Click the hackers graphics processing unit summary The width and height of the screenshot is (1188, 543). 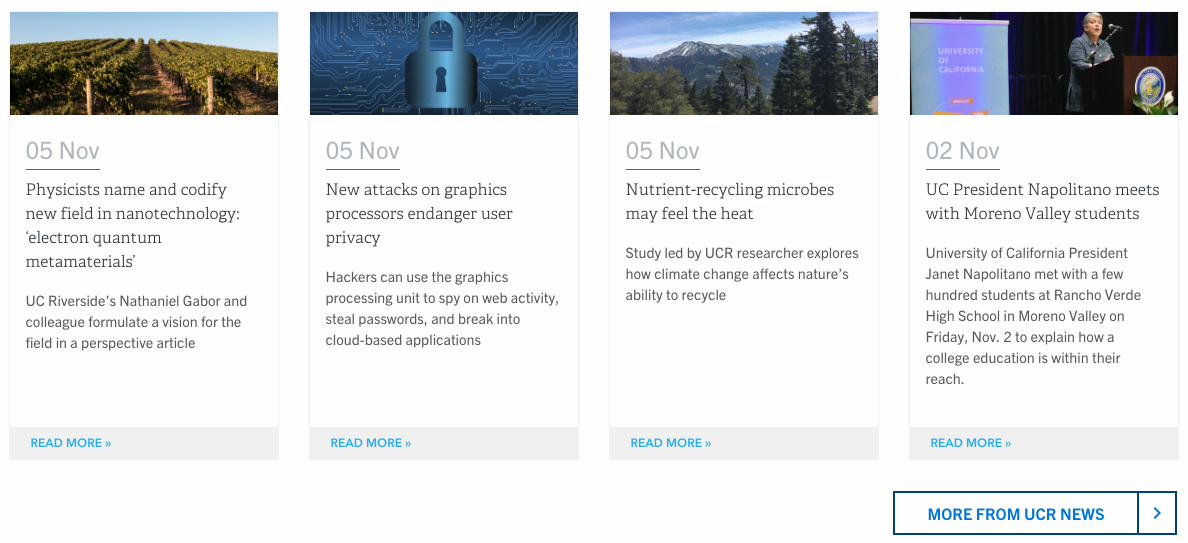pyautogui.click(x=442, y=308)
